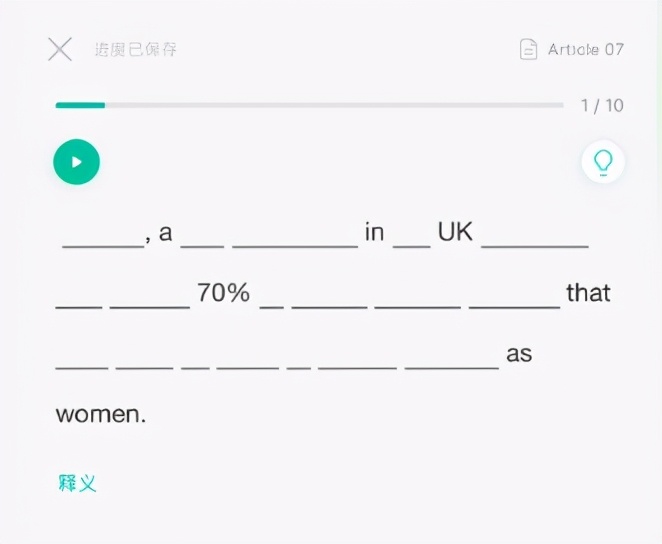Viewport: 662px width, 544px height.
Task: Select the blank between "in" and "UK"
Action: click(411, 236)
